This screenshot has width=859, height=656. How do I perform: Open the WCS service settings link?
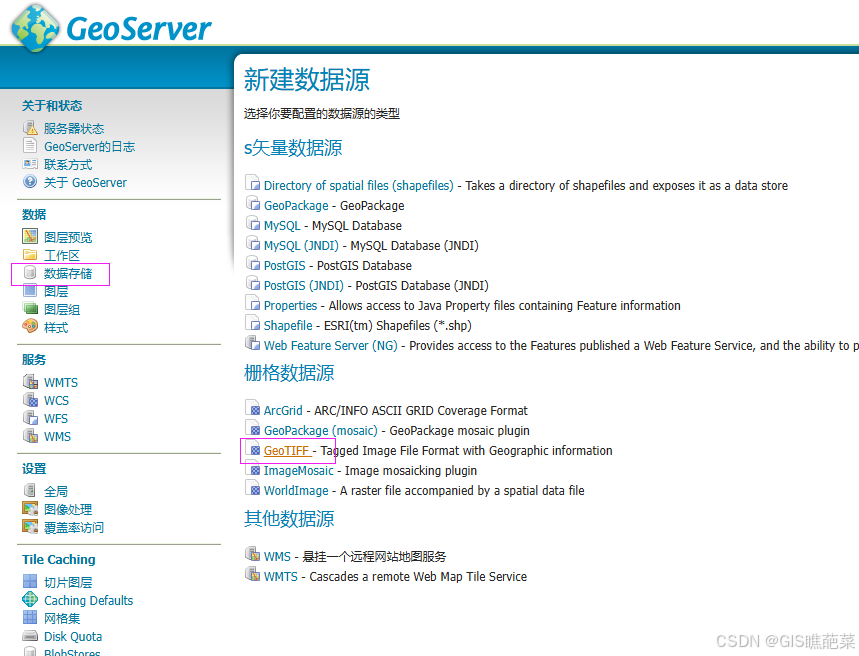[x=56, y=401]
